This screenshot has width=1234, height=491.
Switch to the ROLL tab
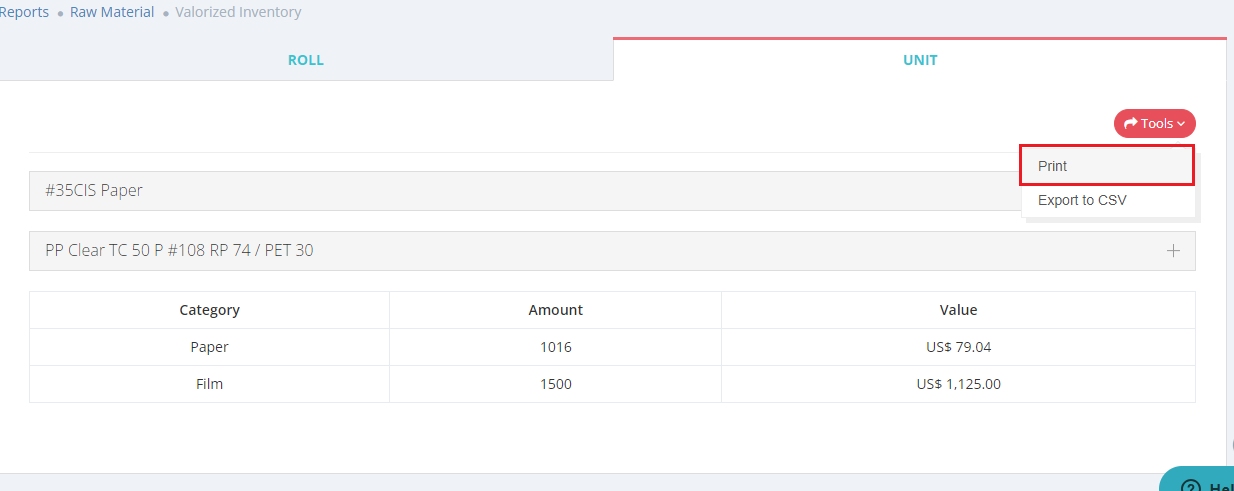[x=306, y=60]
